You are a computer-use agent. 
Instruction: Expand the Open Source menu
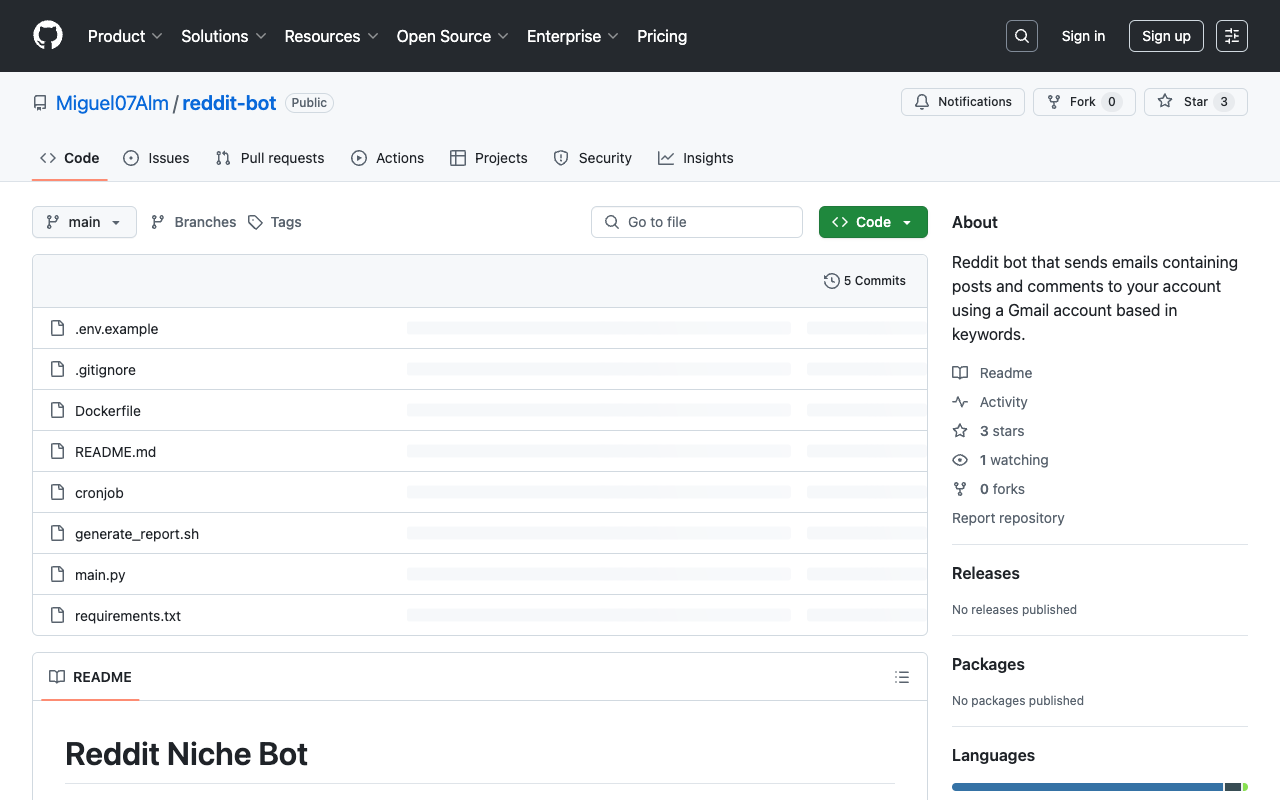tap(453, 36)
